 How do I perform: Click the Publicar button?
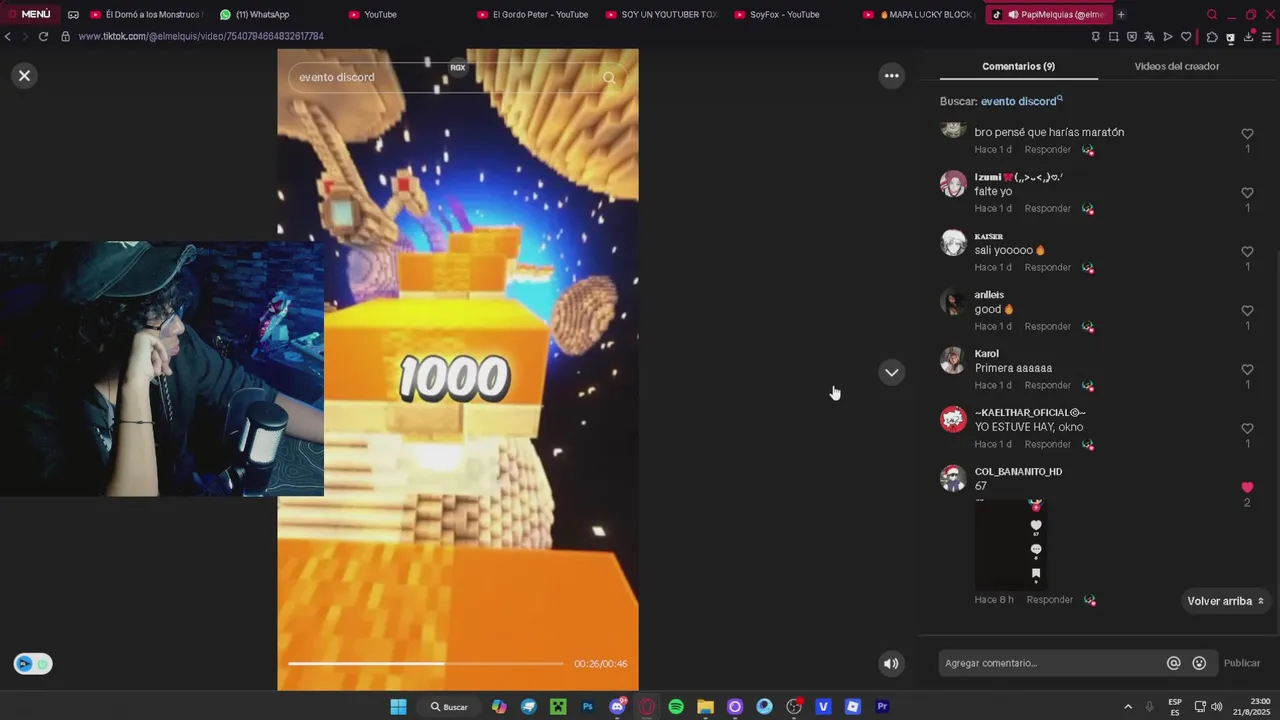(1242, 663)
